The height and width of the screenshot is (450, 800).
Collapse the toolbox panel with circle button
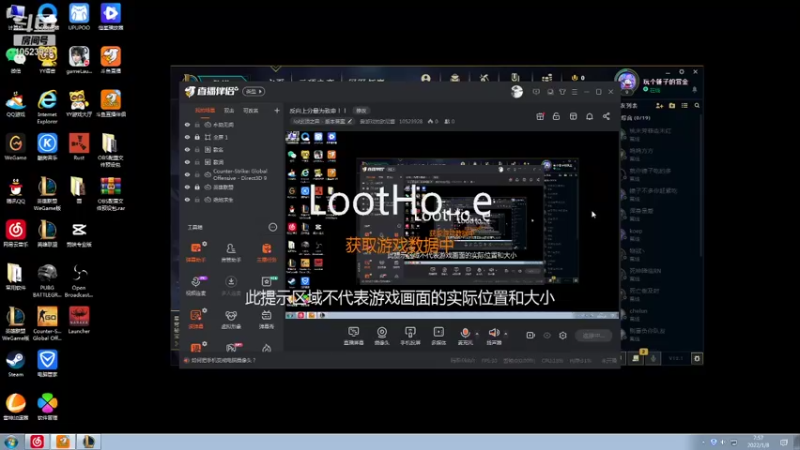pos(272,227)
